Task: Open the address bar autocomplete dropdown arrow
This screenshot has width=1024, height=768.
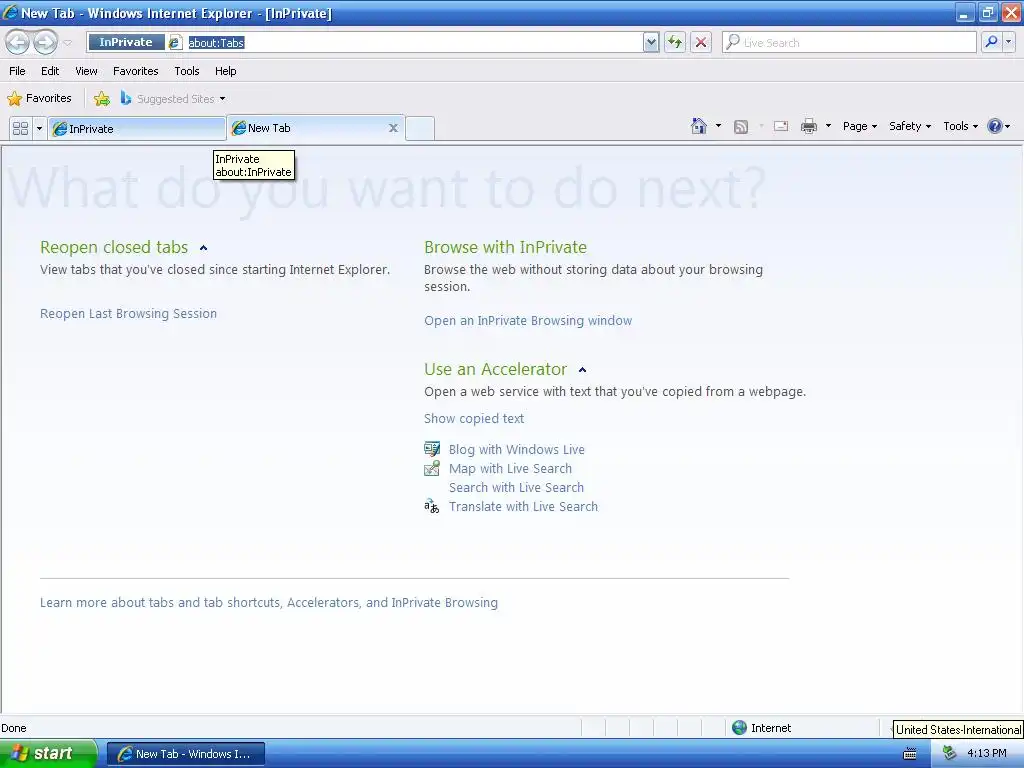Action: 650,42
